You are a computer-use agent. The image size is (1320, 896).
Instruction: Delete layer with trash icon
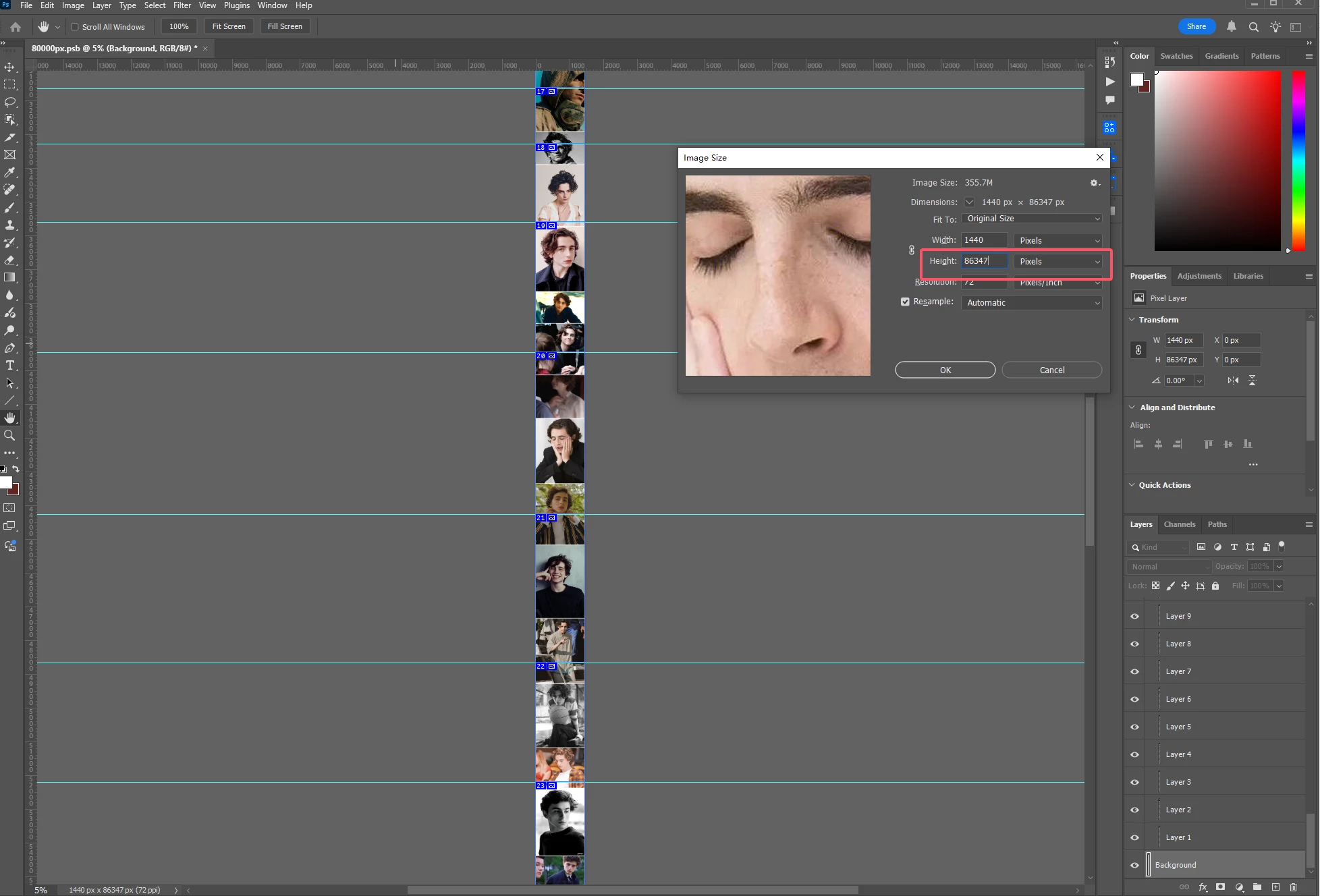tap(1293, 887)
